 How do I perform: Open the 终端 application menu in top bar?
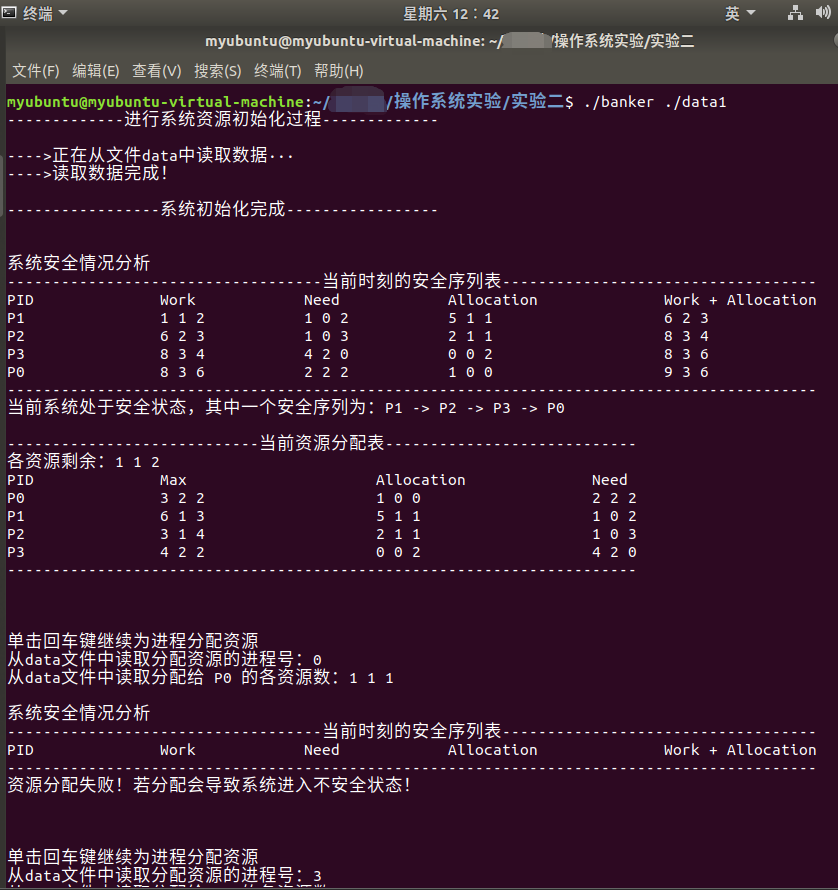click(45, 13)
